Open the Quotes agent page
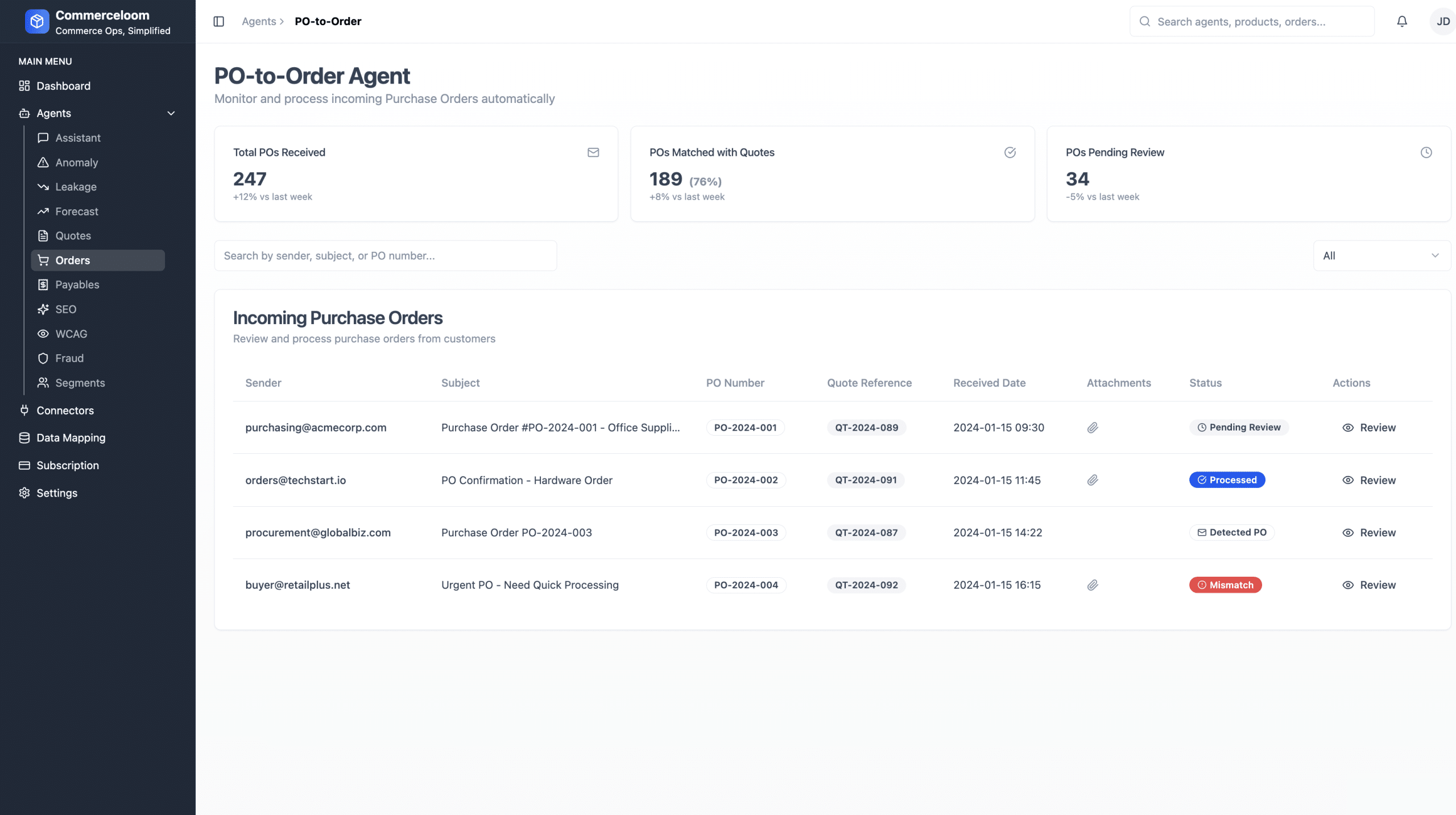 tap(73, 235)
